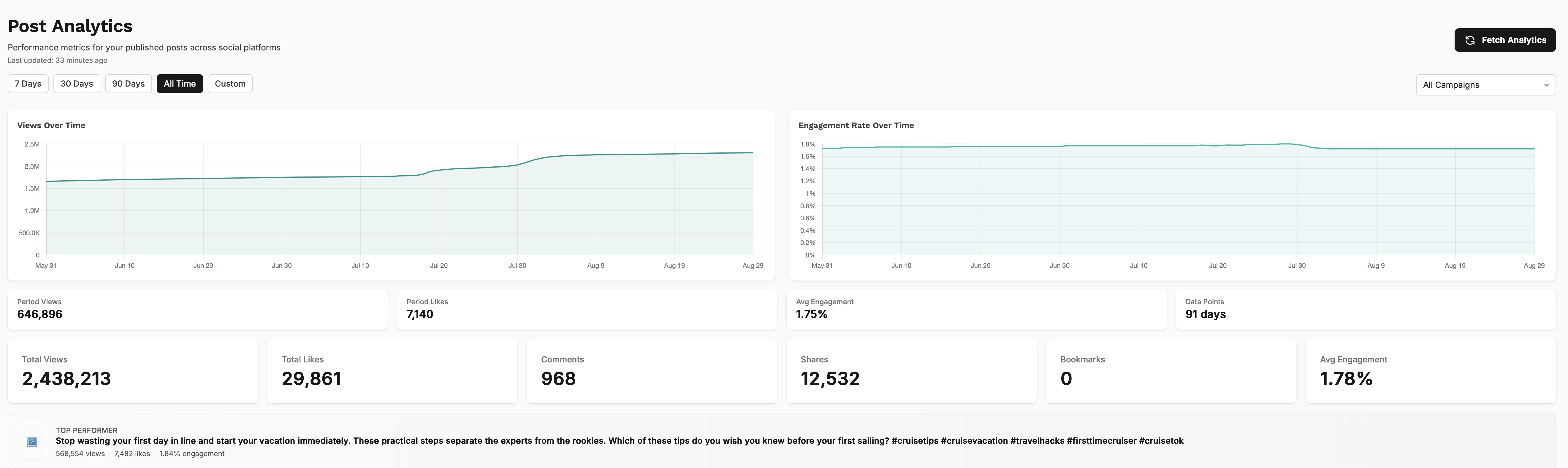1568x468 pixels.
Task: Click the Engagement Rate Over Time title
Action: 856,125
